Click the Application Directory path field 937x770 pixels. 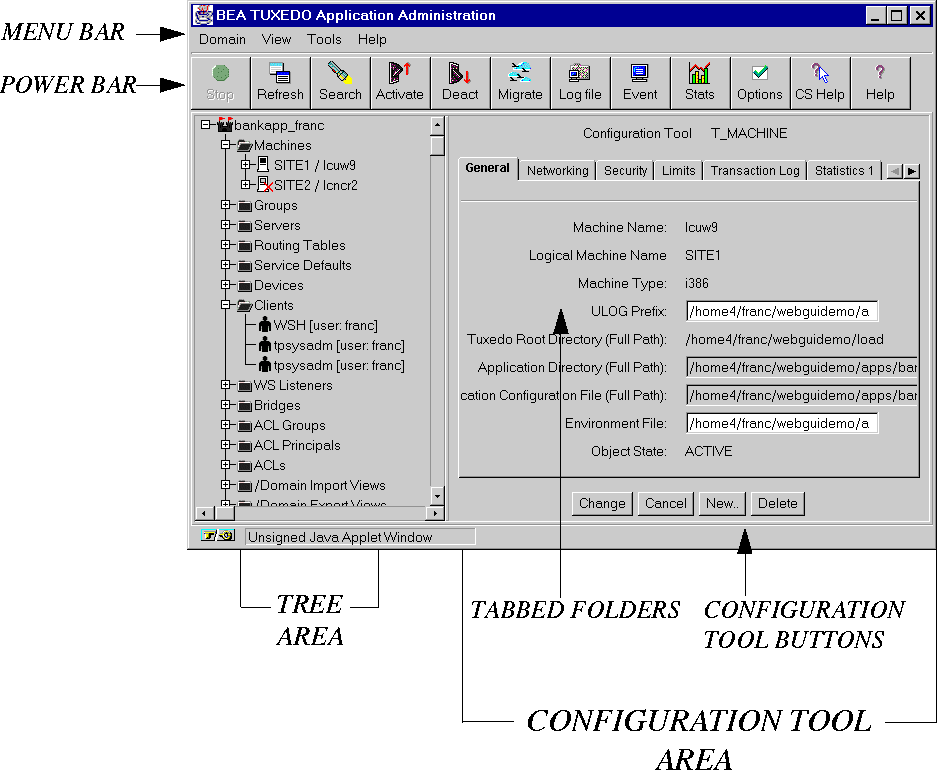(x=801, y=367)
